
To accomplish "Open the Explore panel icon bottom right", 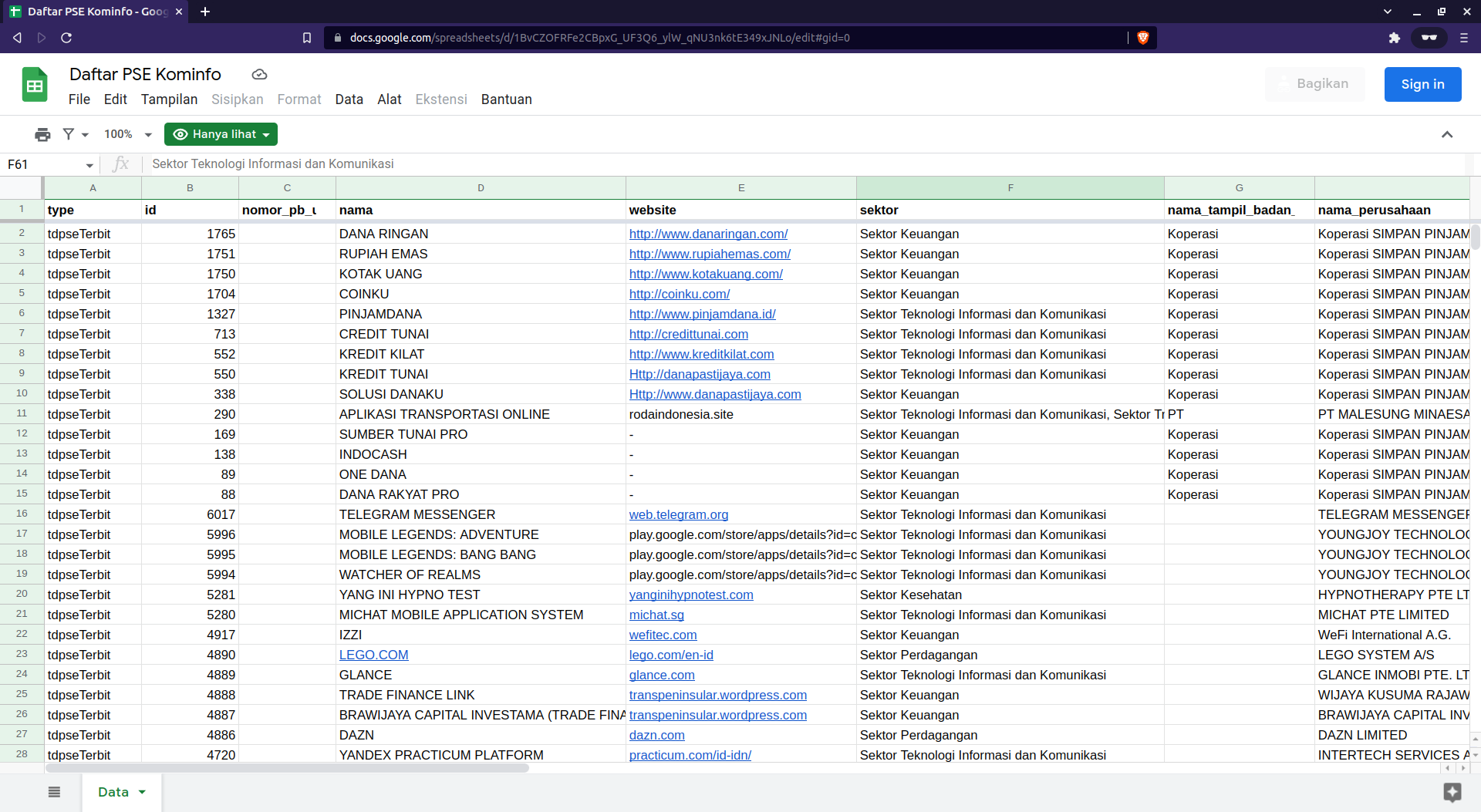I will pos(1453,792).
